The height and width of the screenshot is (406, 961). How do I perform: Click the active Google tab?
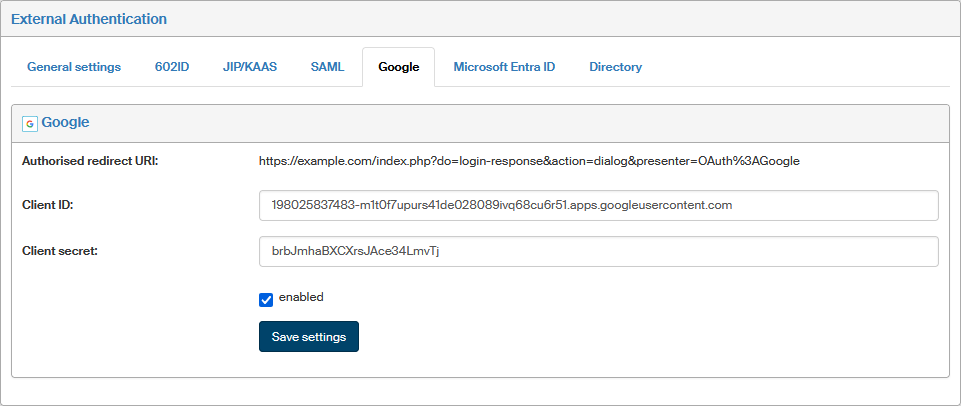[x=398, y=67]
